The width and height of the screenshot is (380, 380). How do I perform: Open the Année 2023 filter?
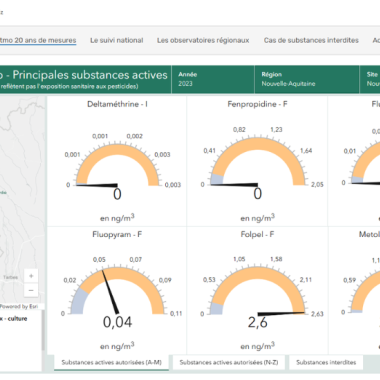point(213,79)
